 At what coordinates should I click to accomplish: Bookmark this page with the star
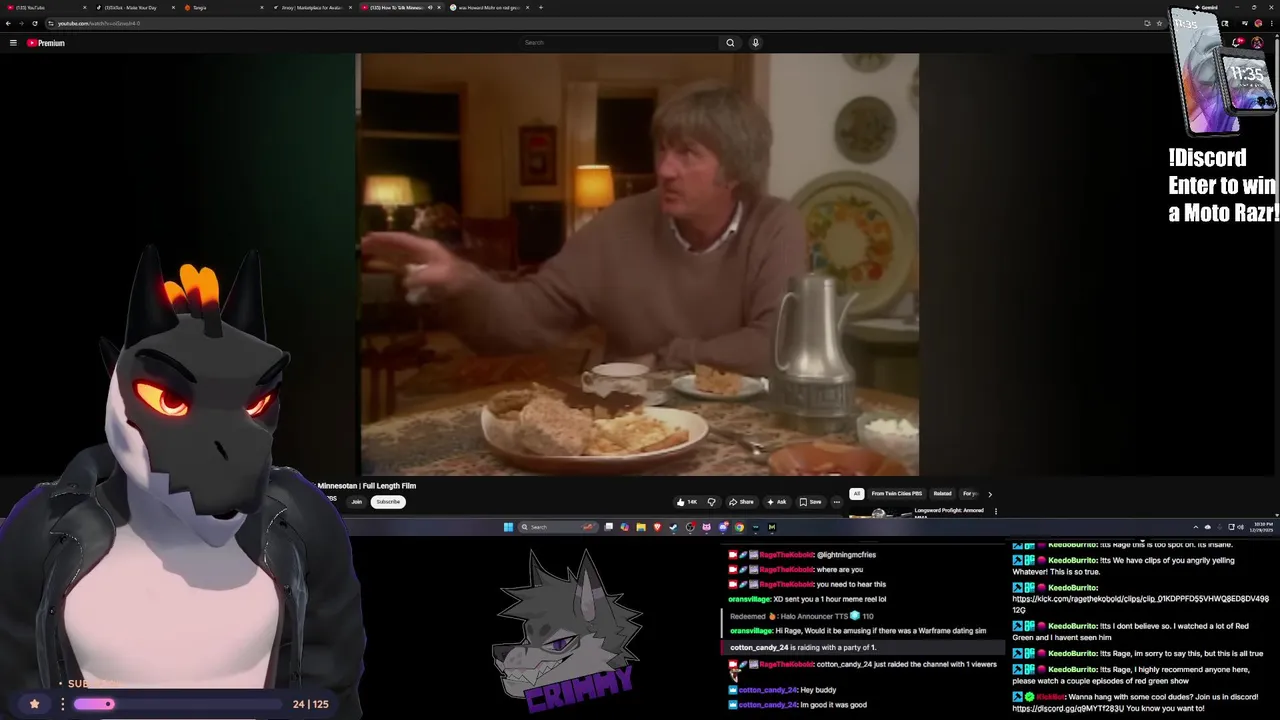click(x=1159, y=23)
